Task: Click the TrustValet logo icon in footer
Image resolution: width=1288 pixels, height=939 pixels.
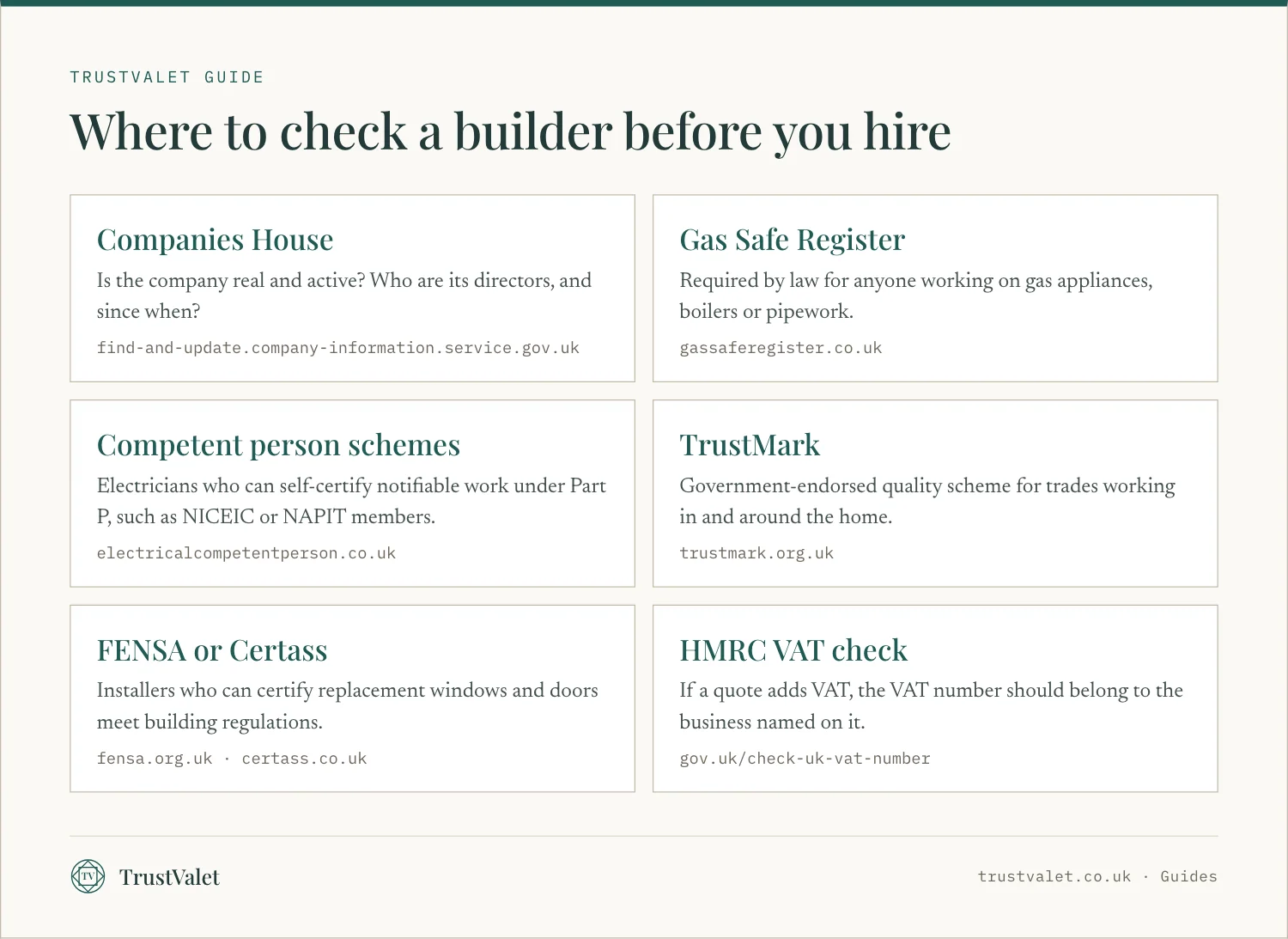Action: [88, 876]
